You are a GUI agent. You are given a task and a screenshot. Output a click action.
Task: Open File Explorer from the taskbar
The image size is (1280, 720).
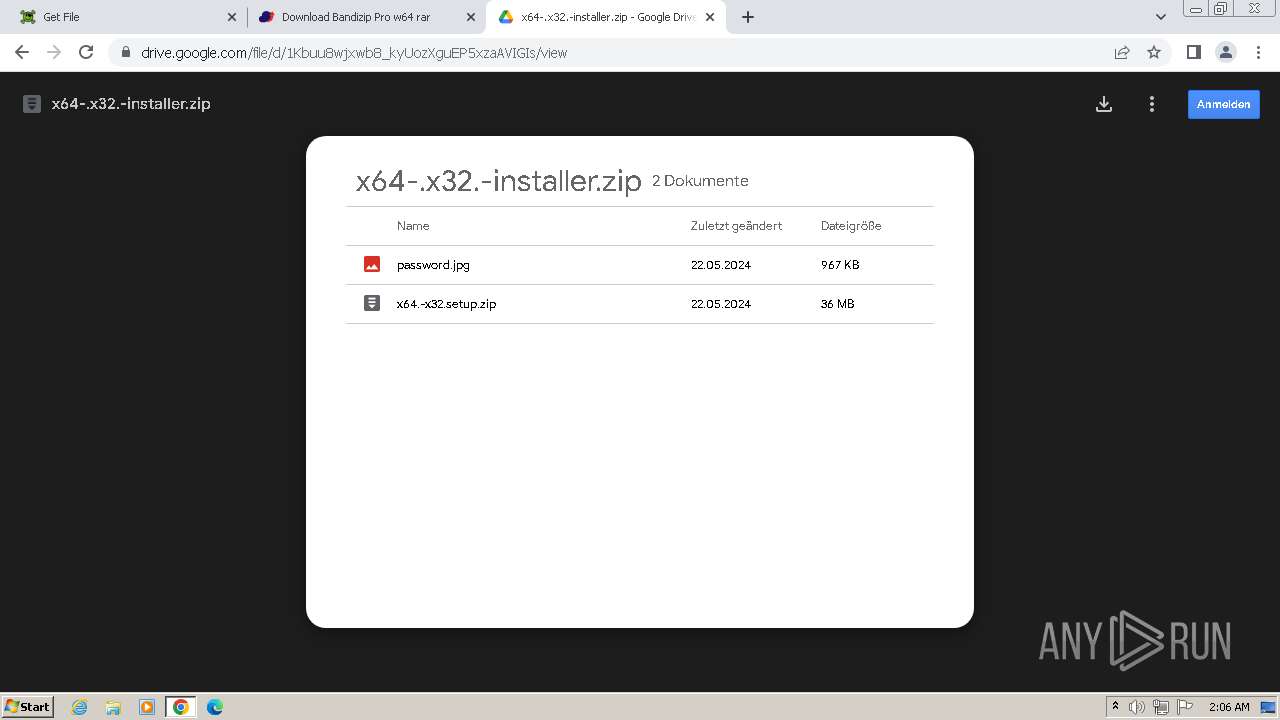tap(113, 707)
